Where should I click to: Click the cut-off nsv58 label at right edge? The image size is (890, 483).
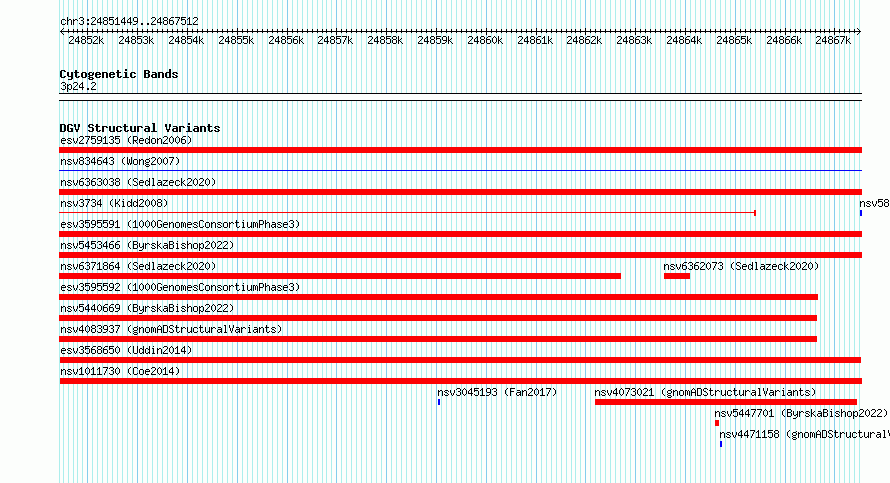pyautogui.click(x=874, y=203)
